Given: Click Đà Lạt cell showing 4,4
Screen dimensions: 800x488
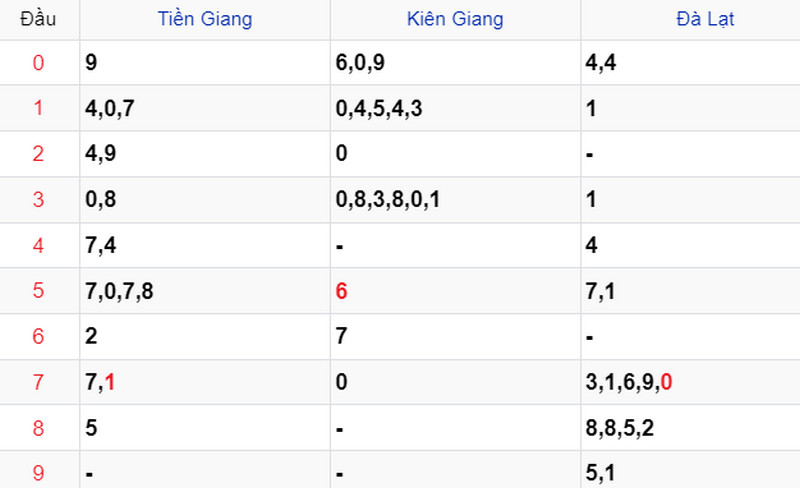Looking at the screenshot, I should (691, 63).
